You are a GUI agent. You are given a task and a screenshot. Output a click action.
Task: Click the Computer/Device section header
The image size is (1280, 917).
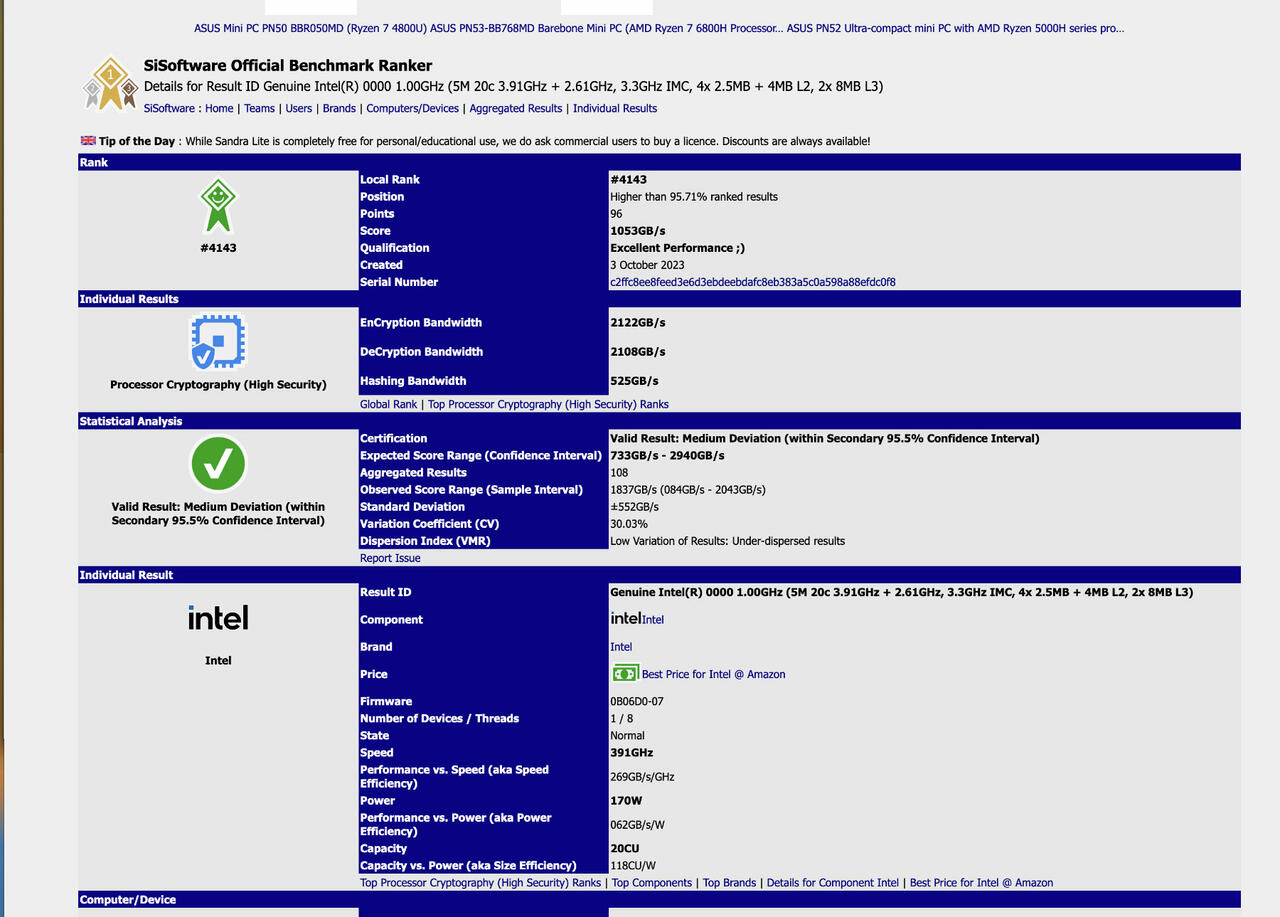pos(659,900)
